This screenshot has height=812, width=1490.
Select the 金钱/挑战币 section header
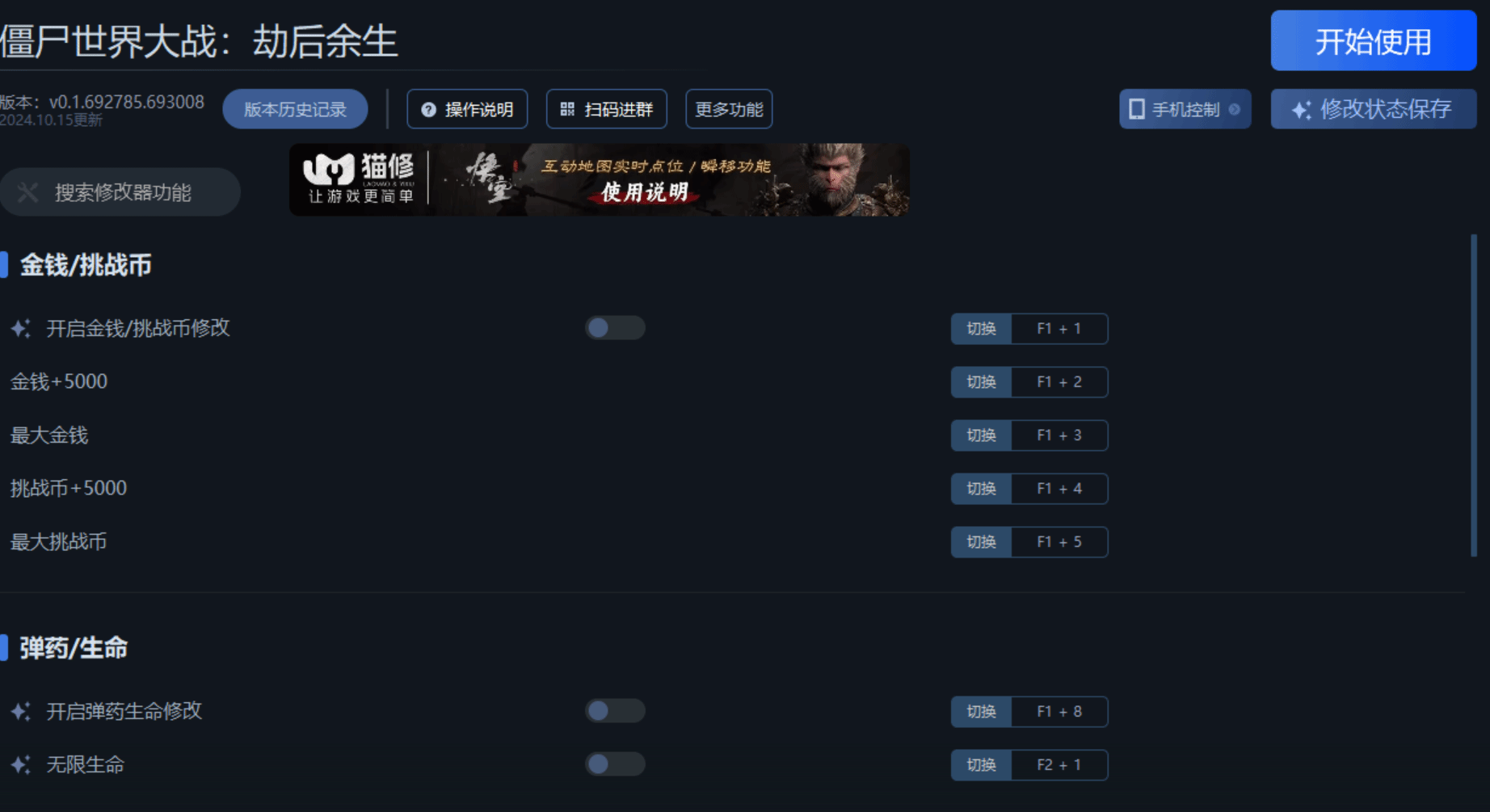(x=86, y=265)
